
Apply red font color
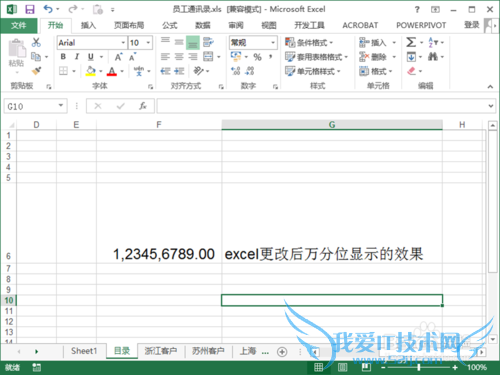click(112, 71)
